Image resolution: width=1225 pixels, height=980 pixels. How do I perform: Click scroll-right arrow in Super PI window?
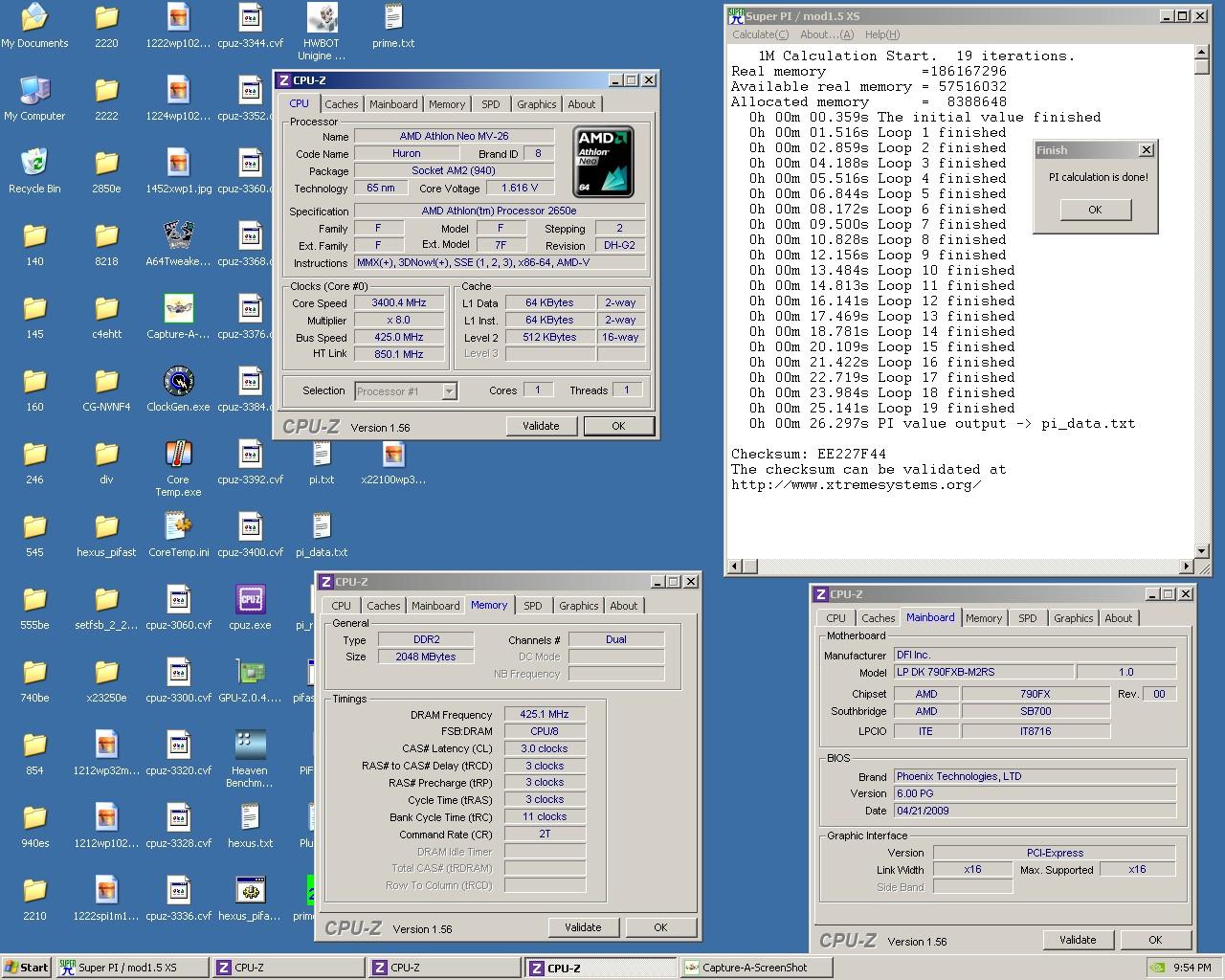(1187, 567)
